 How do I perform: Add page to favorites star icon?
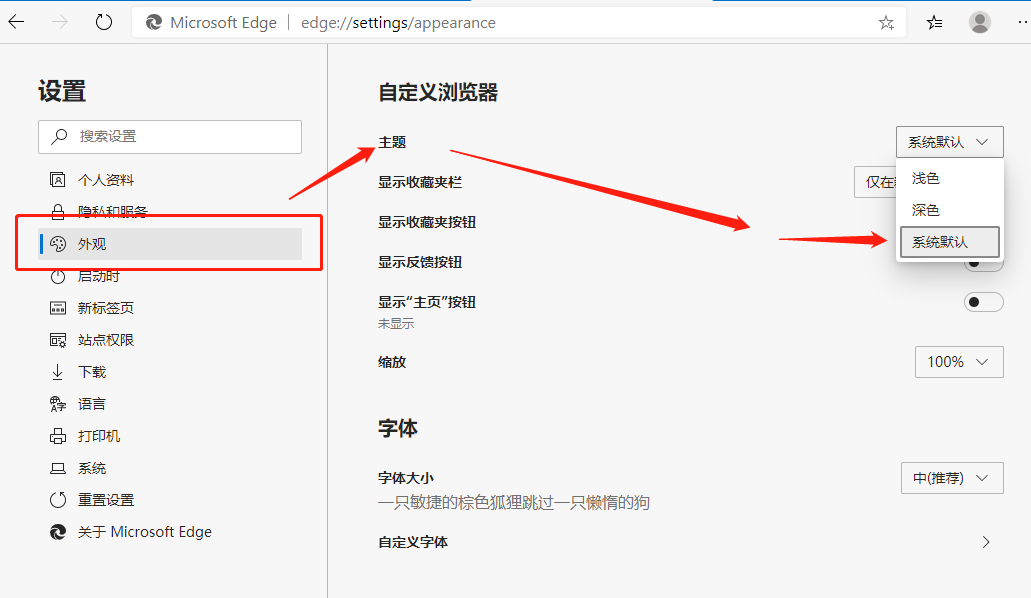886,23
